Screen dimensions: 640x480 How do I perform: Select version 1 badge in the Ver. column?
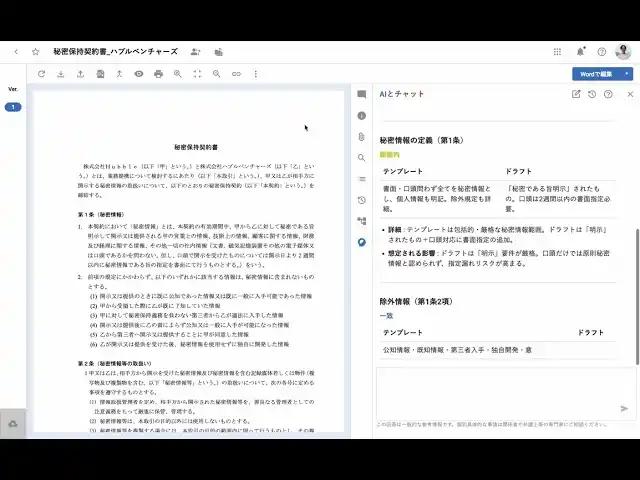pos(13,107)
